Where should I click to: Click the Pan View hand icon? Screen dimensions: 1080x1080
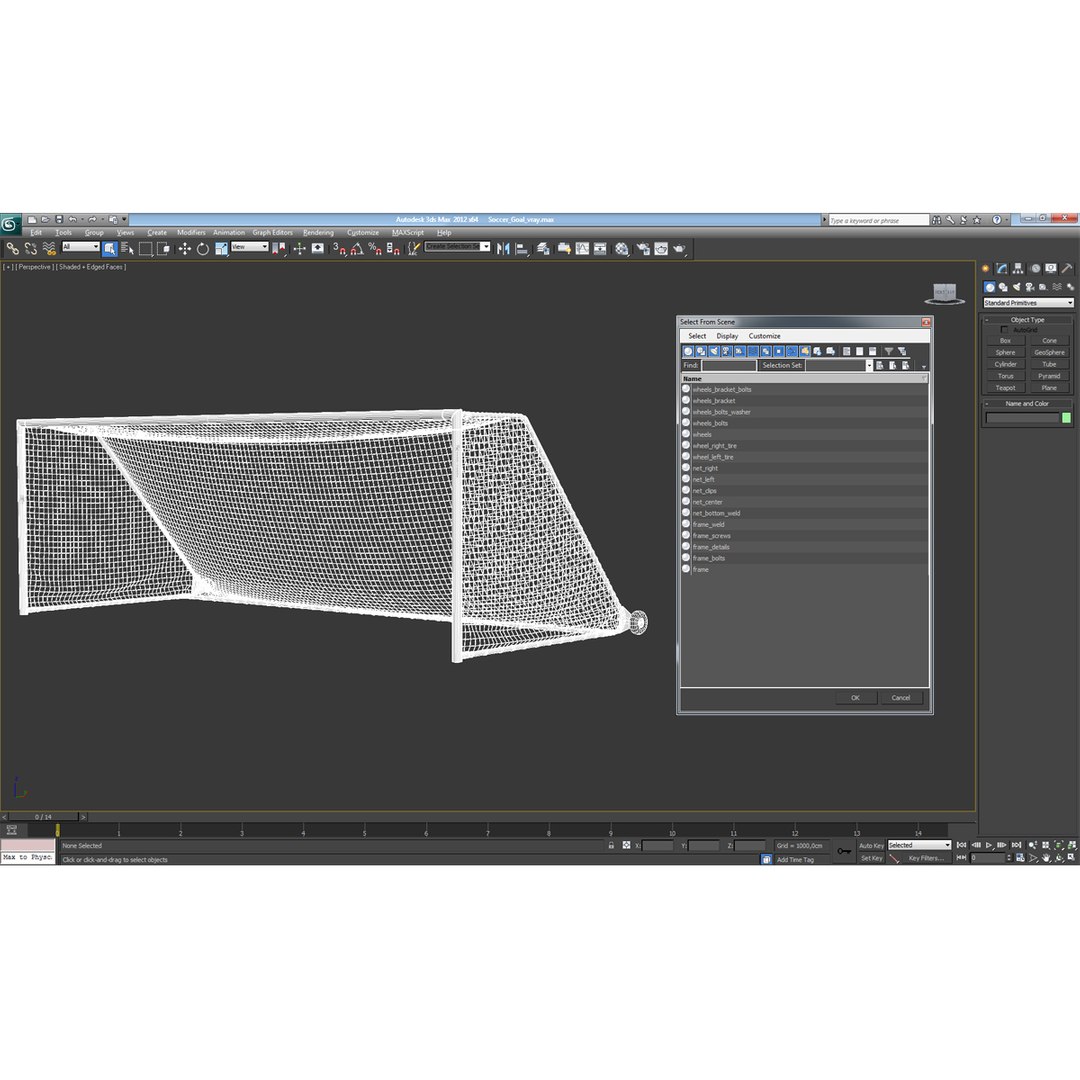tap(1046, 858)
